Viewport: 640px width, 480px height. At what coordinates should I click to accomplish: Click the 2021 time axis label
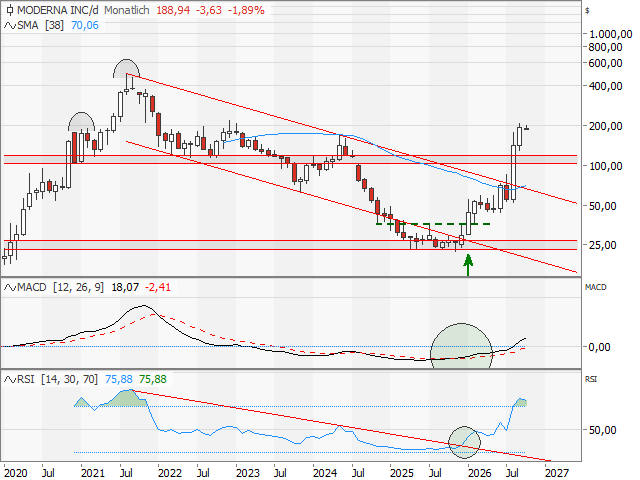point(93,473)
